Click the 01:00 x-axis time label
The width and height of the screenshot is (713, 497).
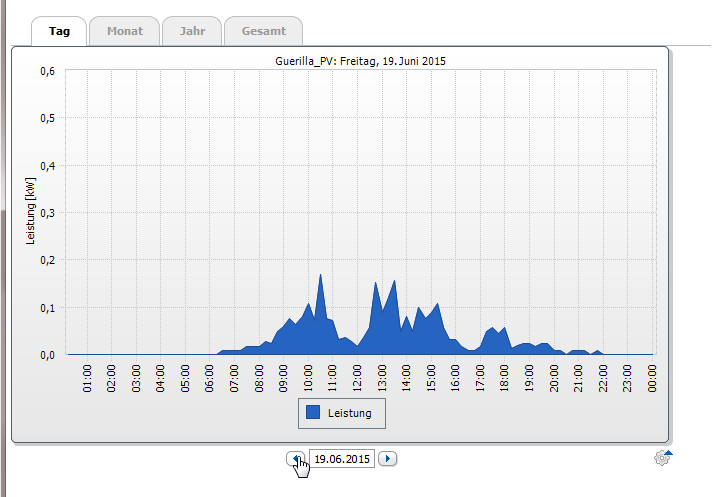(88, 378)
